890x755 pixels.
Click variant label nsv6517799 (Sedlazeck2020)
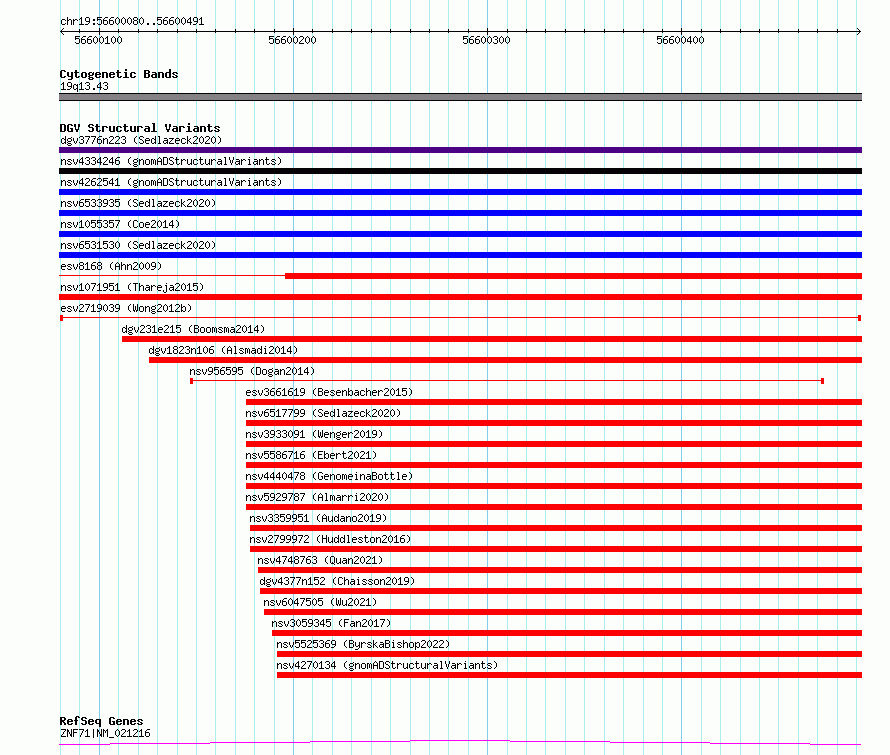[x=323, y=413]
